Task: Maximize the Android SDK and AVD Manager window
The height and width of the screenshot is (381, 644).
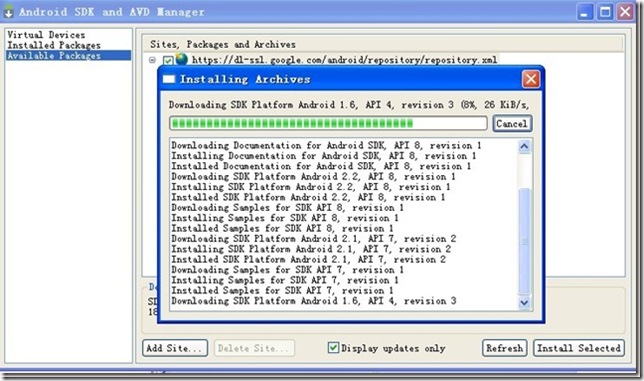Action: (605, 11)
